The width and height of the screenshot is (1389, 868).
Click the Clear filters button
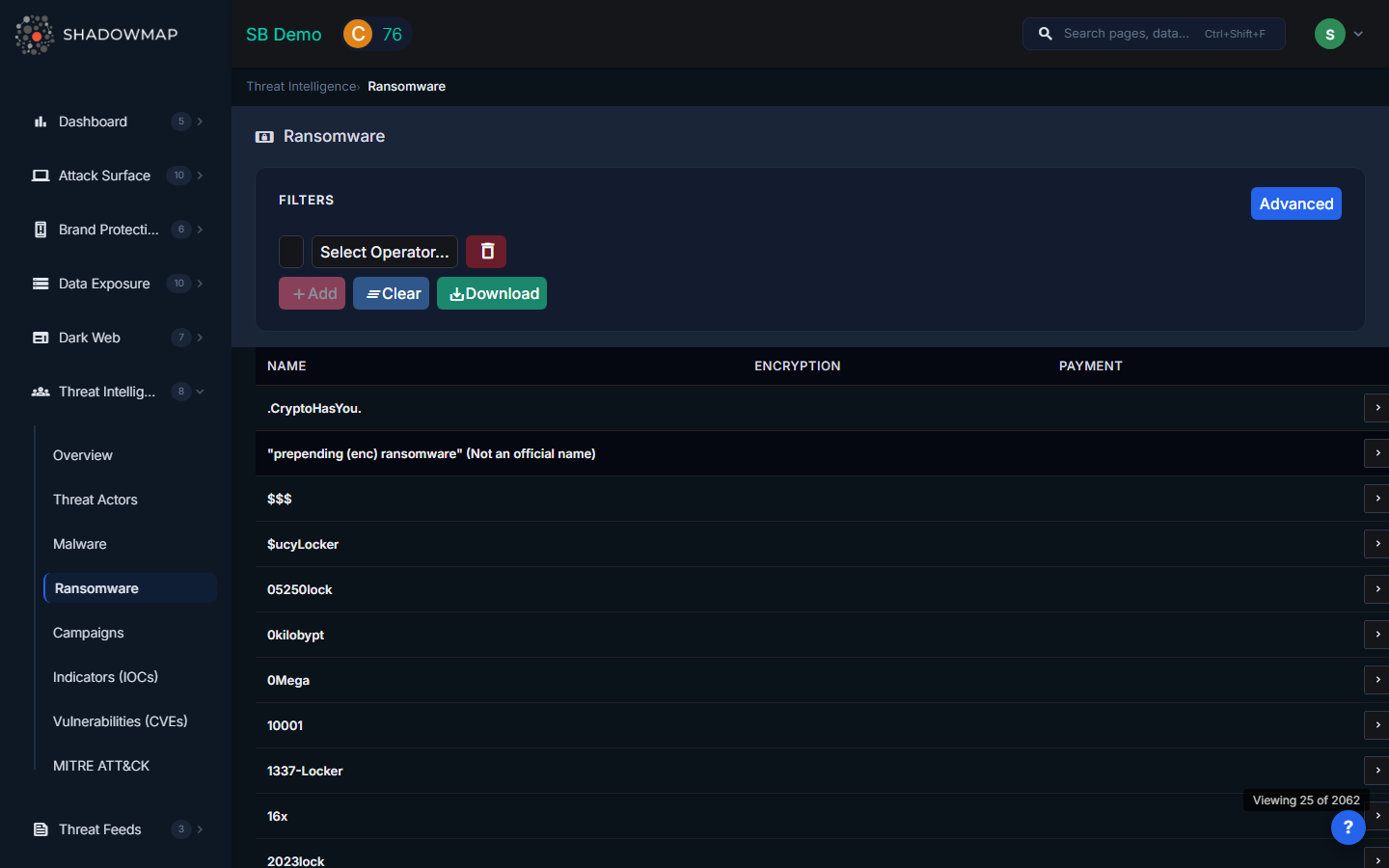point(391,293)
